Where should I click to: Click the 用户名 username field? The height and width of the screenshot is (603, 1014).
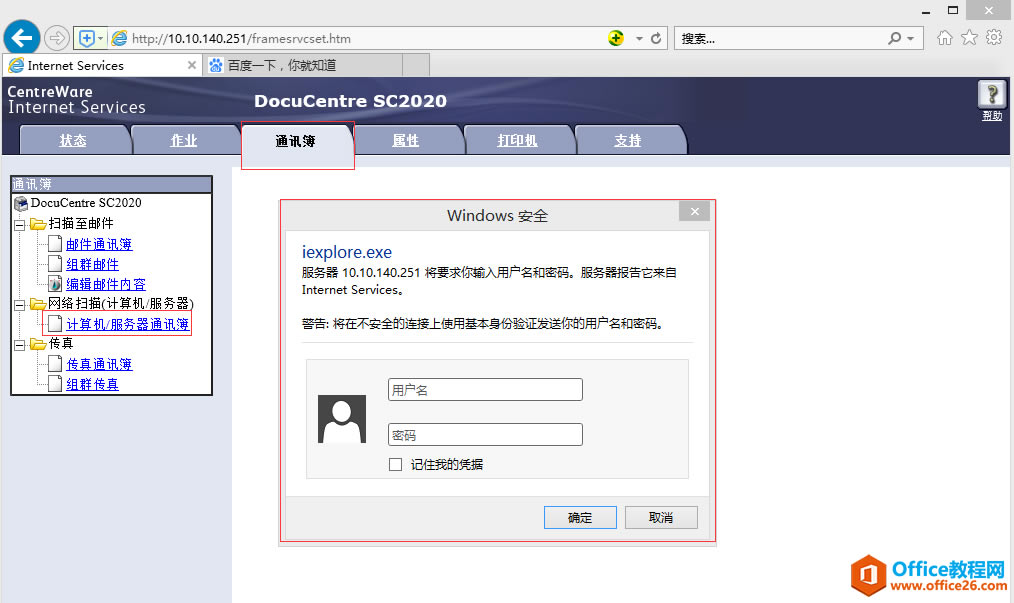(485, 389)
